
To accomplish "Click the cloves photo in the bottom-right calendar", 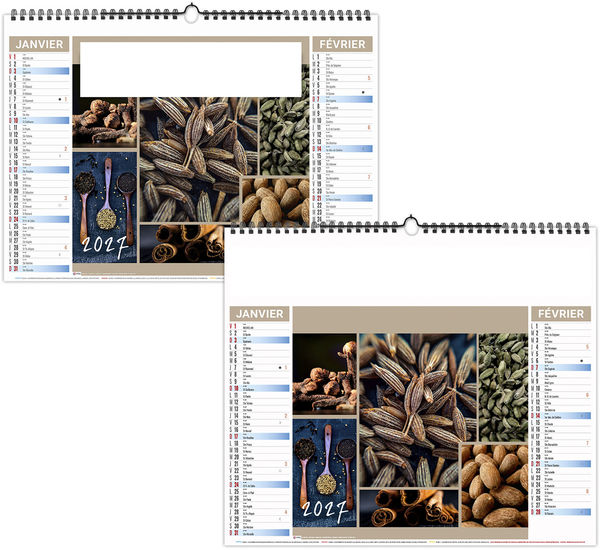I will [324, 374].
